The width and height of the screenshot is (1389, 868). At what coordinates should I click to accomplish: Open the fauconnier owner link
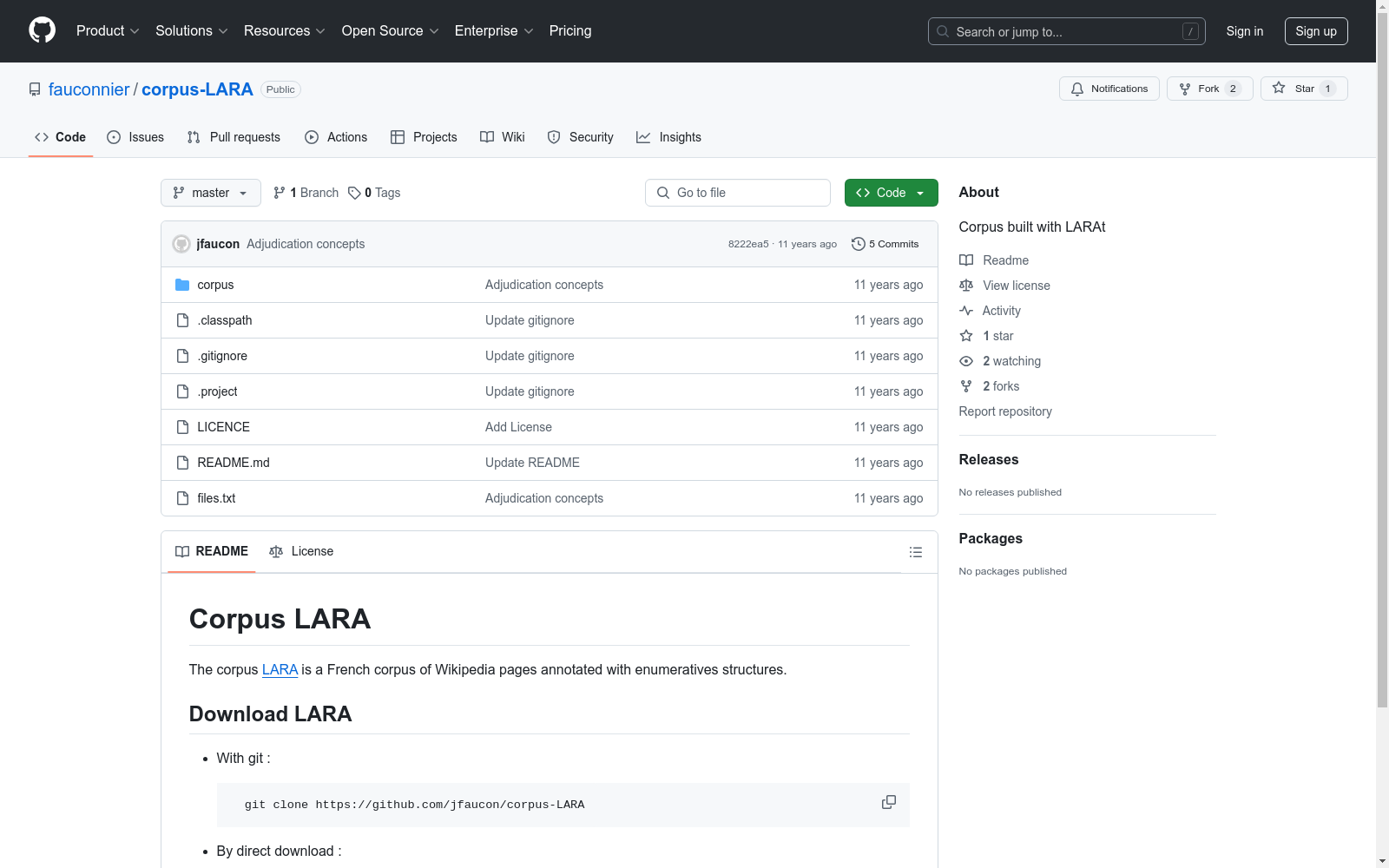(x=89, y=89)
